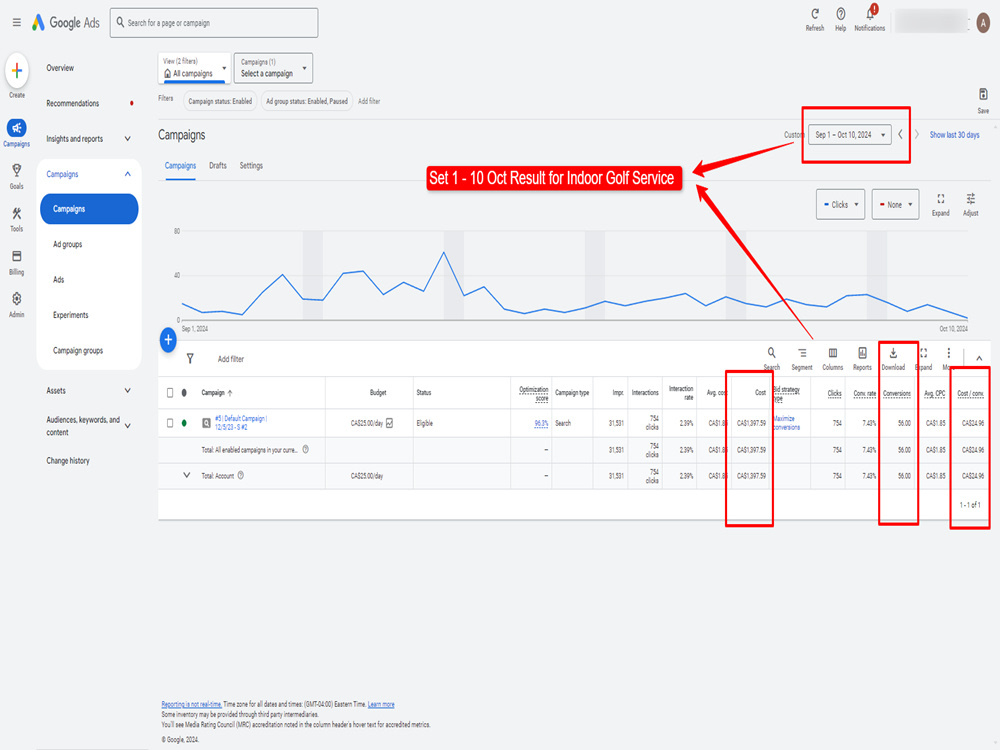Open the None metric dropdown
This screenshot has width=1000, height=750.
click(895, 205)
